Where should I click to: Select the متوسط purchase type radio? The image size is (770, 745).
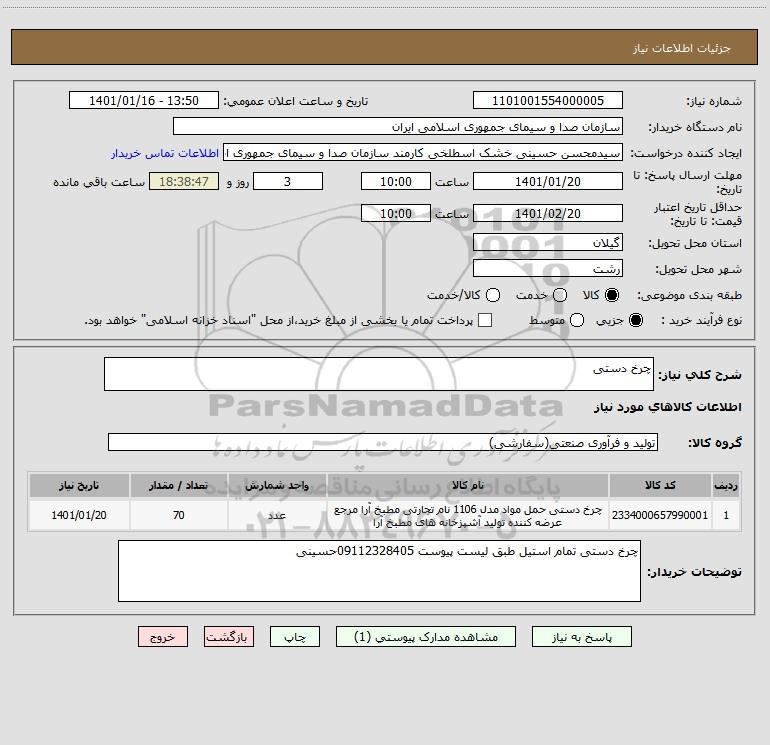(577, 320)
